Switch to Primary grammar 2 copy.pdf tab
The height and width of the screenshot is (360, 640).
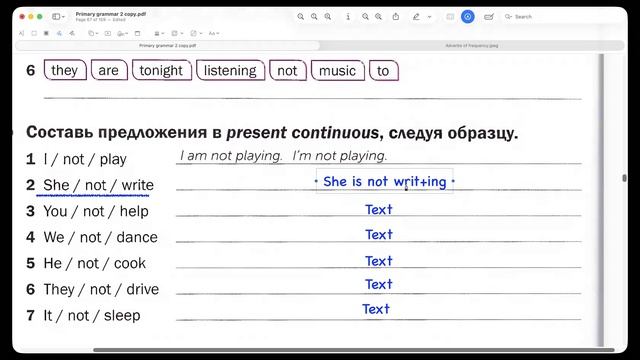(x=167, y=45)
